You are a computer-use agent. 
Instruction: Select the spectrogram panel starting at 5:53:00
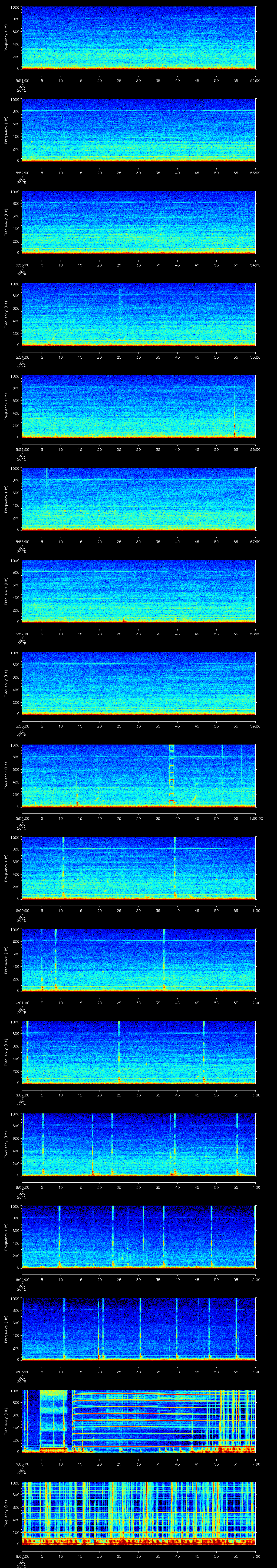(139, 223)
